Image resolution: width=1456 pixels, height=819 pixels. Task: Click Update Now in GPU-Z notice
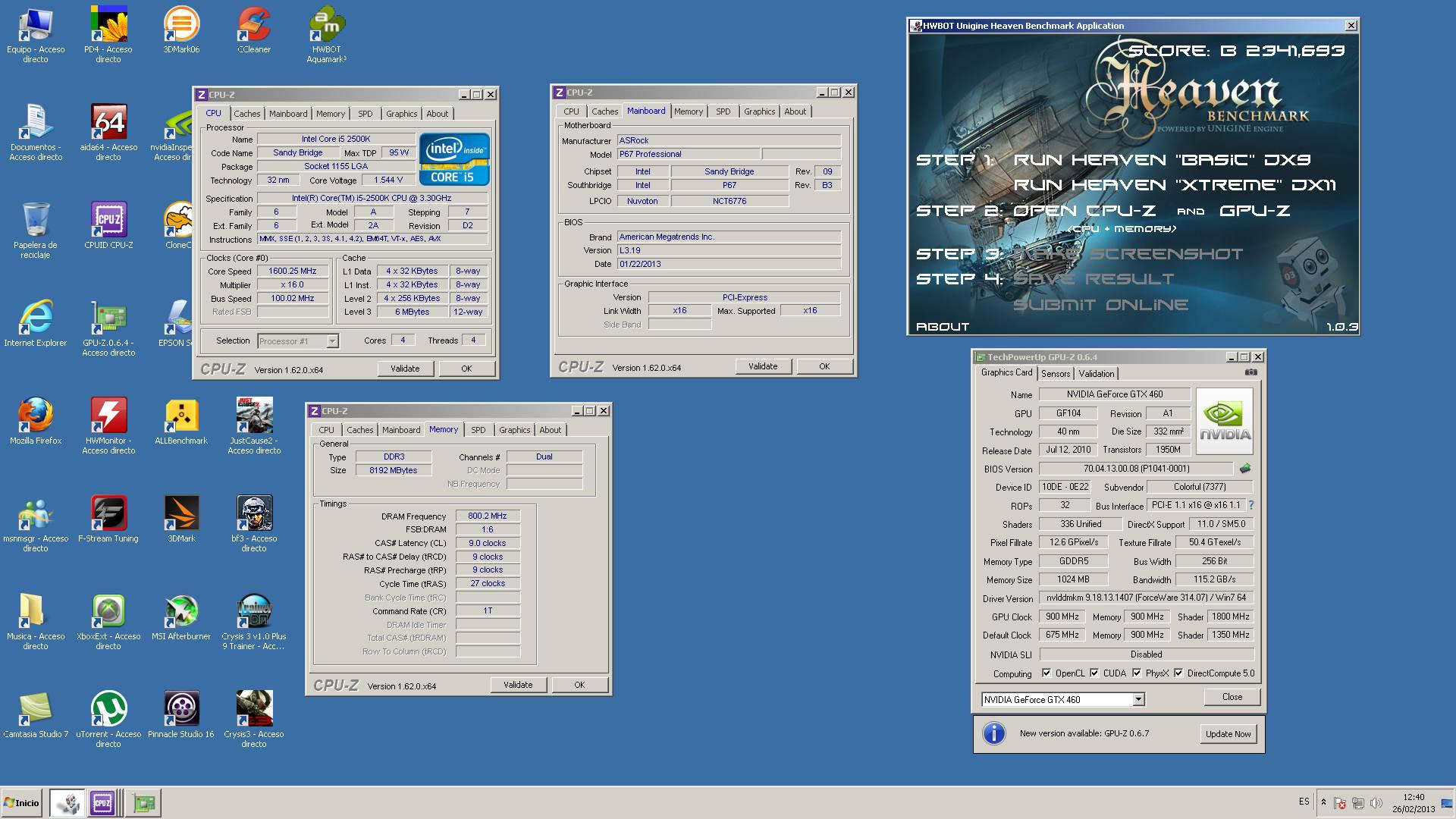[x=1228, y=734]
